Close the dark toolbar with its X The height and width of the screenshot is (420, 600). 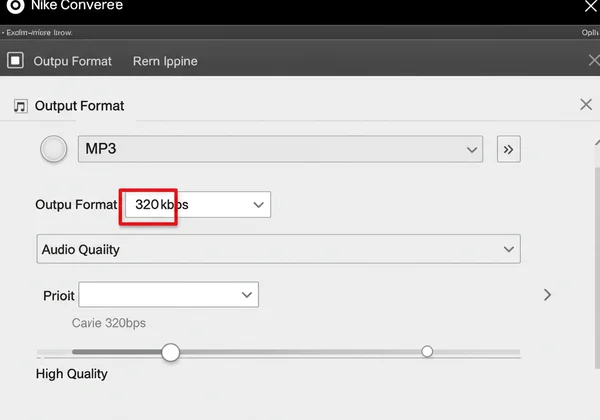(x=594, y=60)
